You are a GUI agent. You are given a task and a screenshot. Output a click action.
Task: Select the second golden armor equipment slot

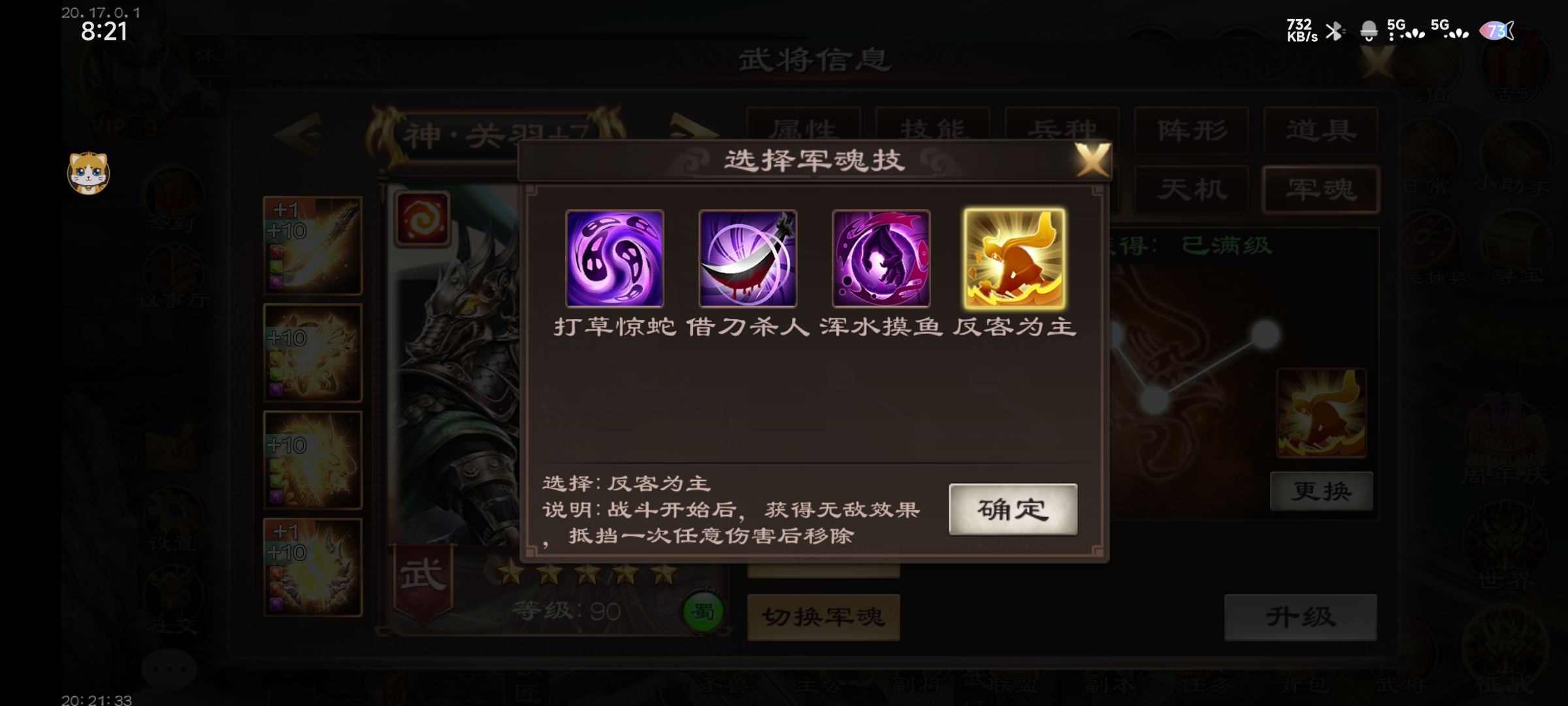coord(312,352)
